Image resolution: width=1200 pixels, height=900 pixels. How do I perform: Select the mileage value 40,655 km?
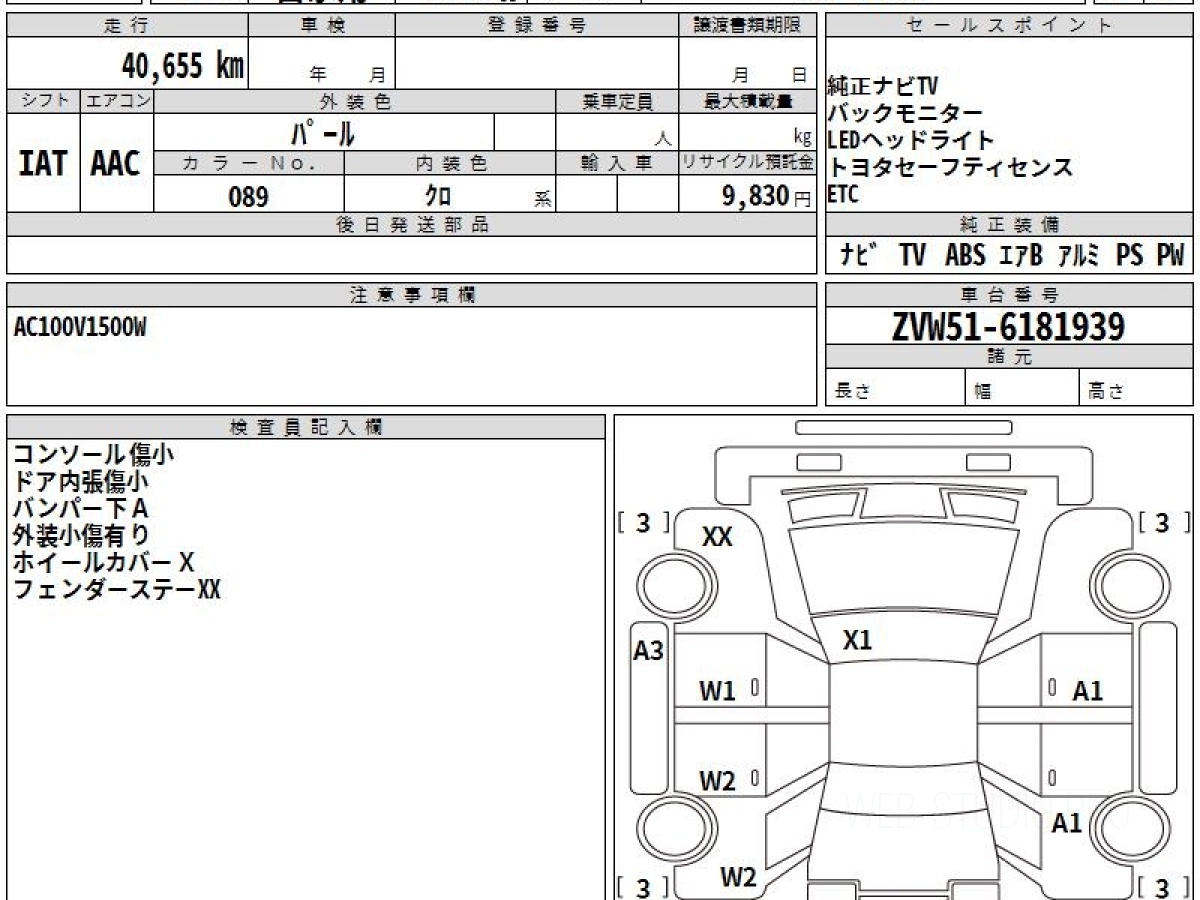[x=182, y=65]
